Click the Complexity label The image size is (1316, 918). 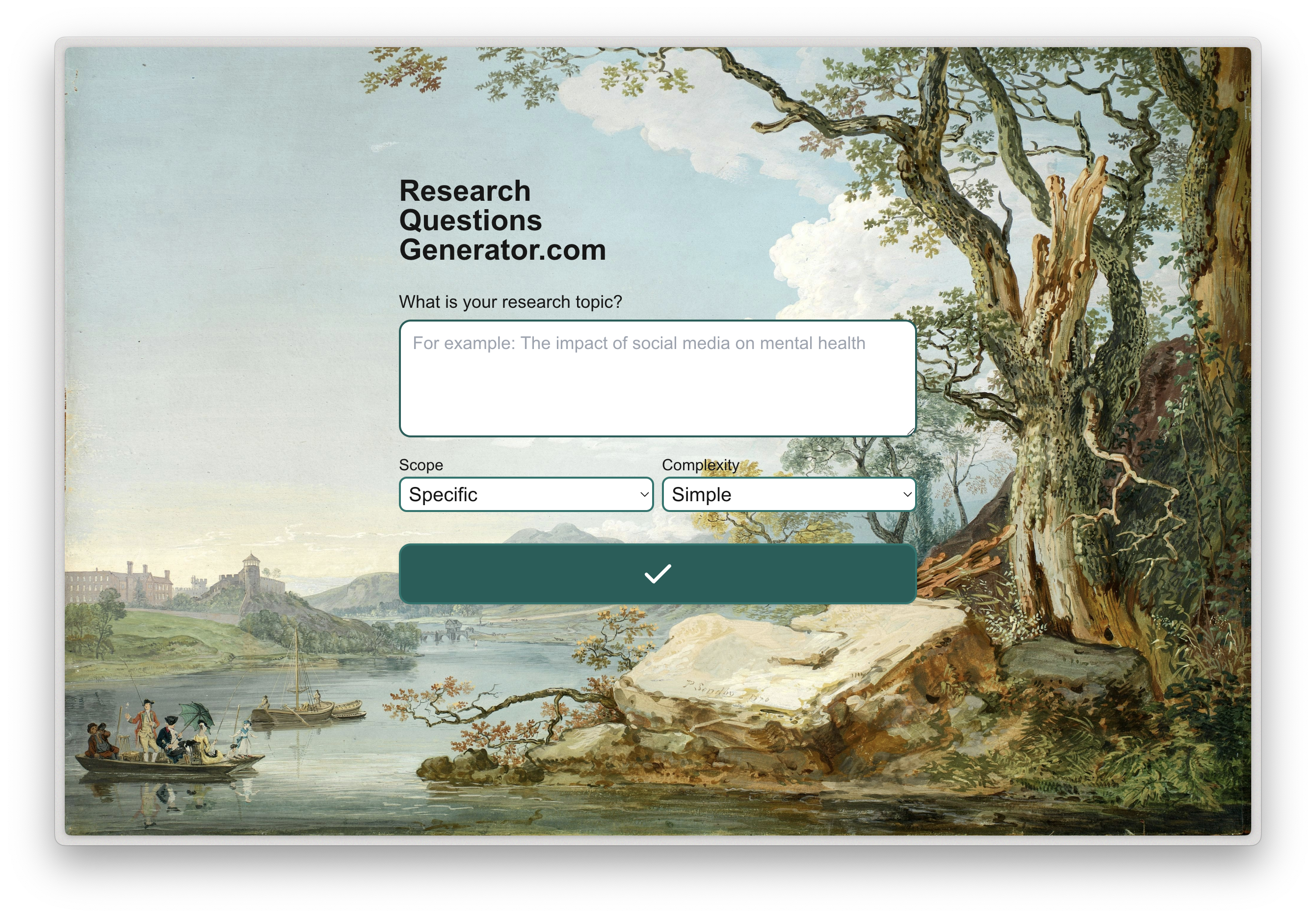pos(700,465)
